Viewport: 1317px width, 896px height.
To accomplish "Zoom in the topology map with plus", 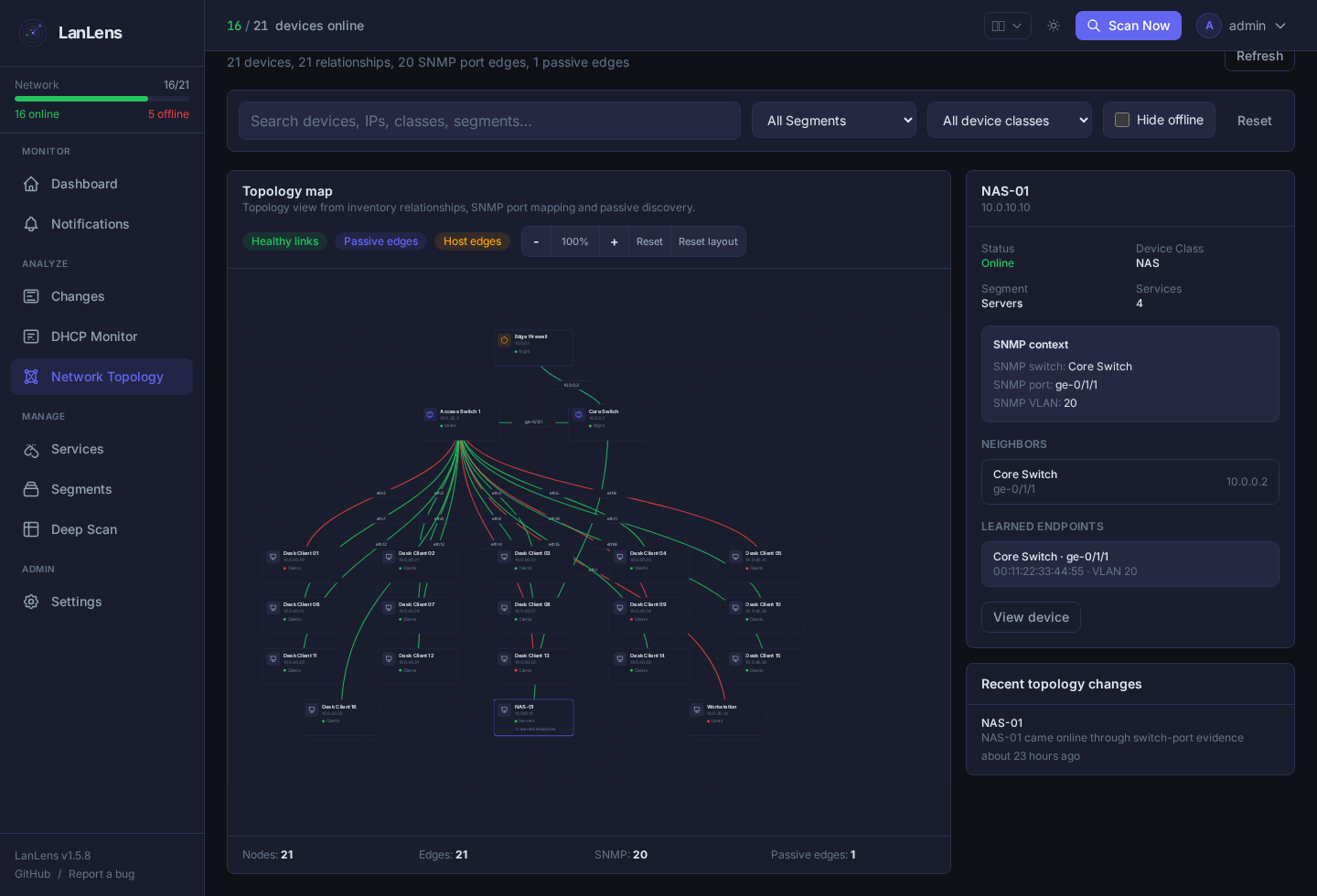I will pyautogui.click(x=614, y=241).
